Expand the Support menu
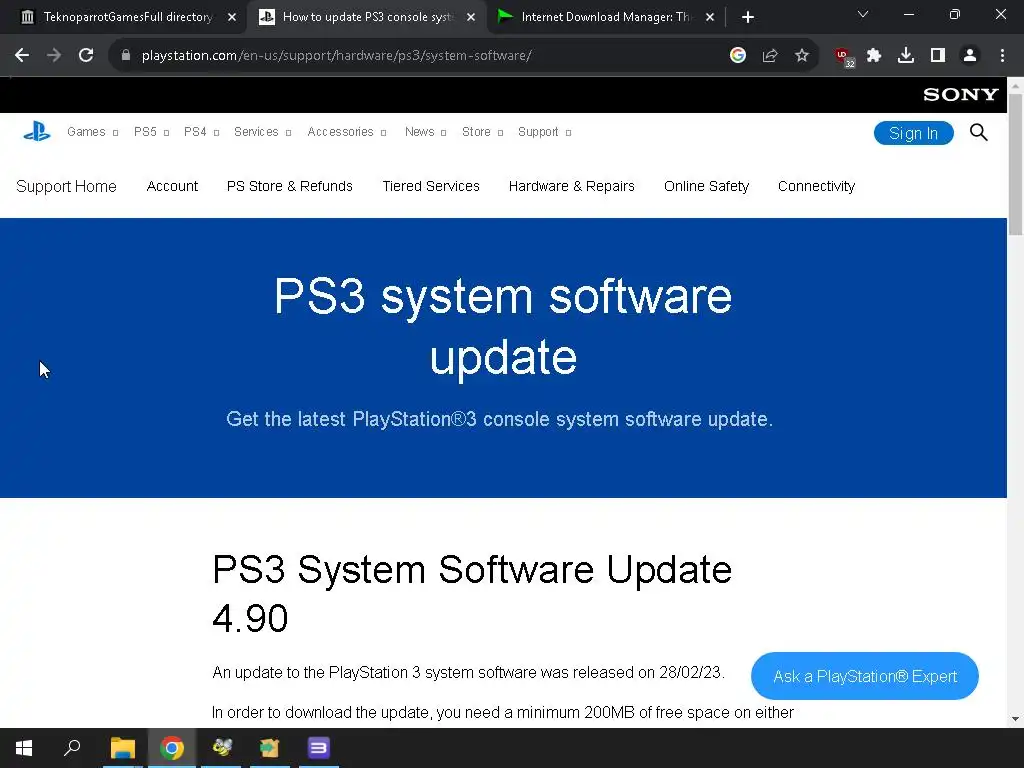The height and width of the screenshot is (768, 1024). (x=545, y=132)
